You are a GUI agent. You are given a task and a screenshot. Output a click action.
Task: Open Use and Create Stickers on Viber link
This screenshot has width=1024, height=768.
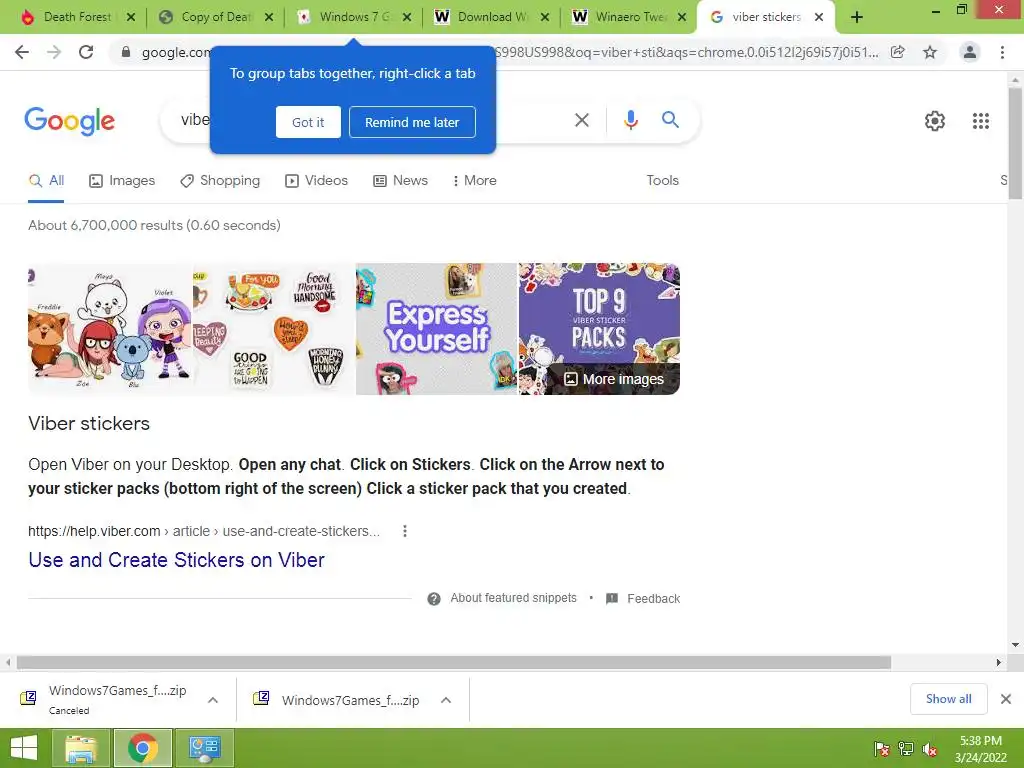(176, 560)
